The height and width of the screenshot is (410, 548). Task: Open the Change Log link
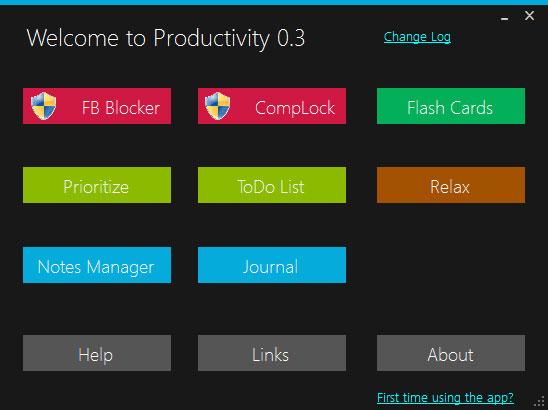(x=417, y=37)
